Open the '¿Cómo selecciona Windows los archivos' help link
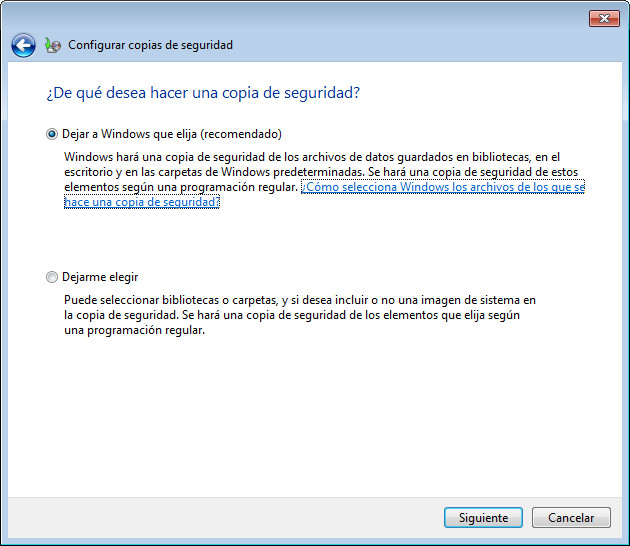Screen dimensions: 630x546 442,187
